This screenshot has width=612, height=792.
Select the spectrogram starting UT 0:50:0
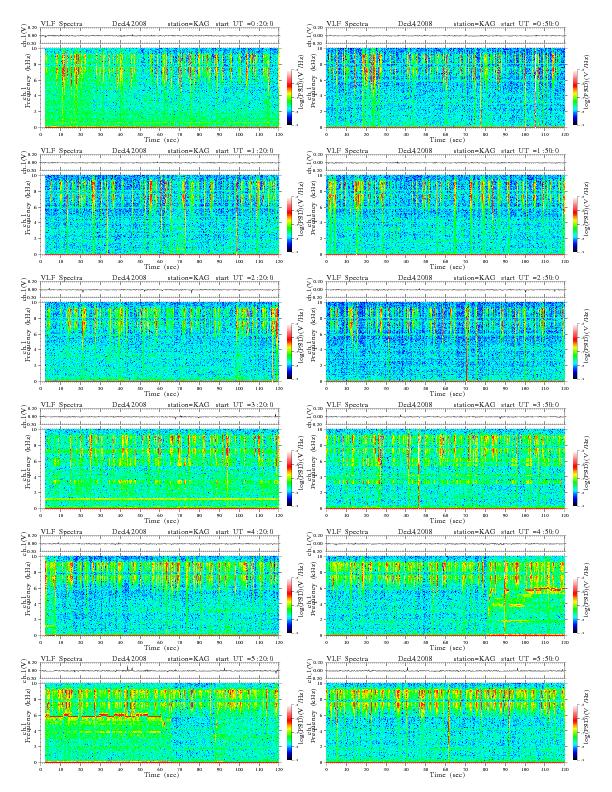coord(445,87)
